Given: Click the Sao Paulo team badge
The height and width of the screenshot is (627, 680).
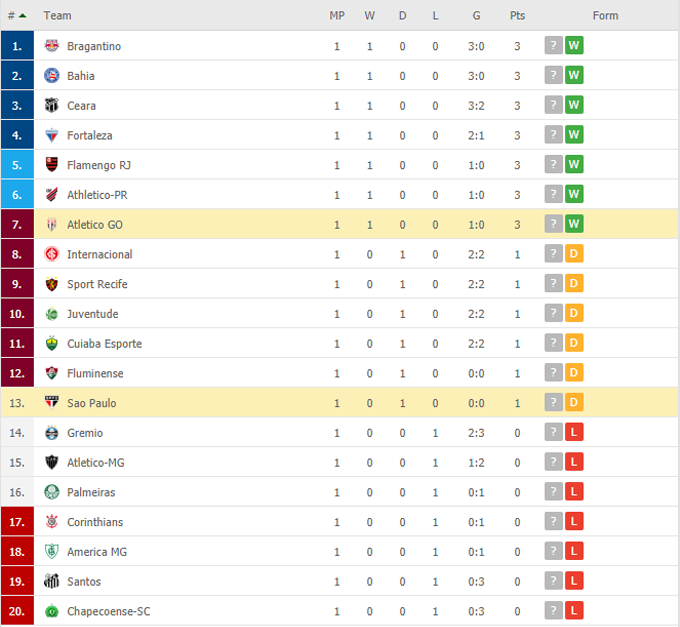Looking at the screenshot, I should [x=52, y=403].
